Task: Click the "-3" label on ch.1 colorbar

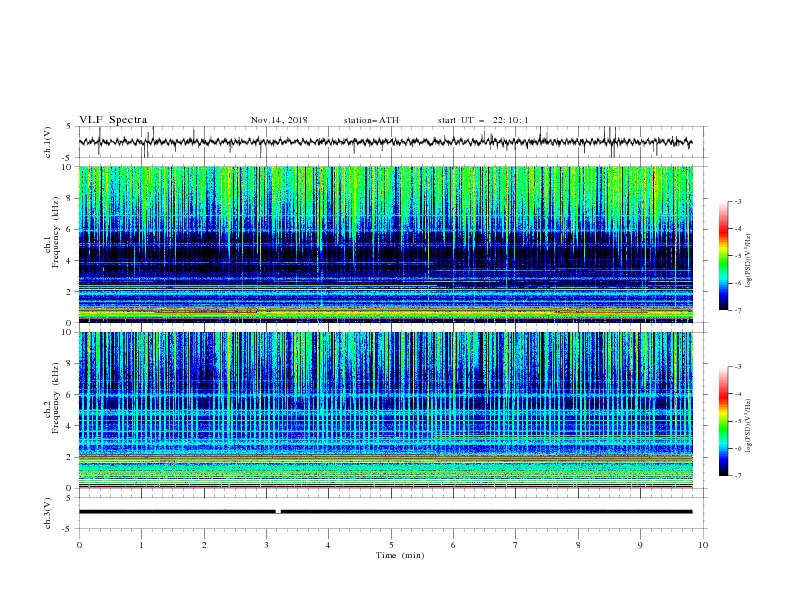Action: point(738,201)
